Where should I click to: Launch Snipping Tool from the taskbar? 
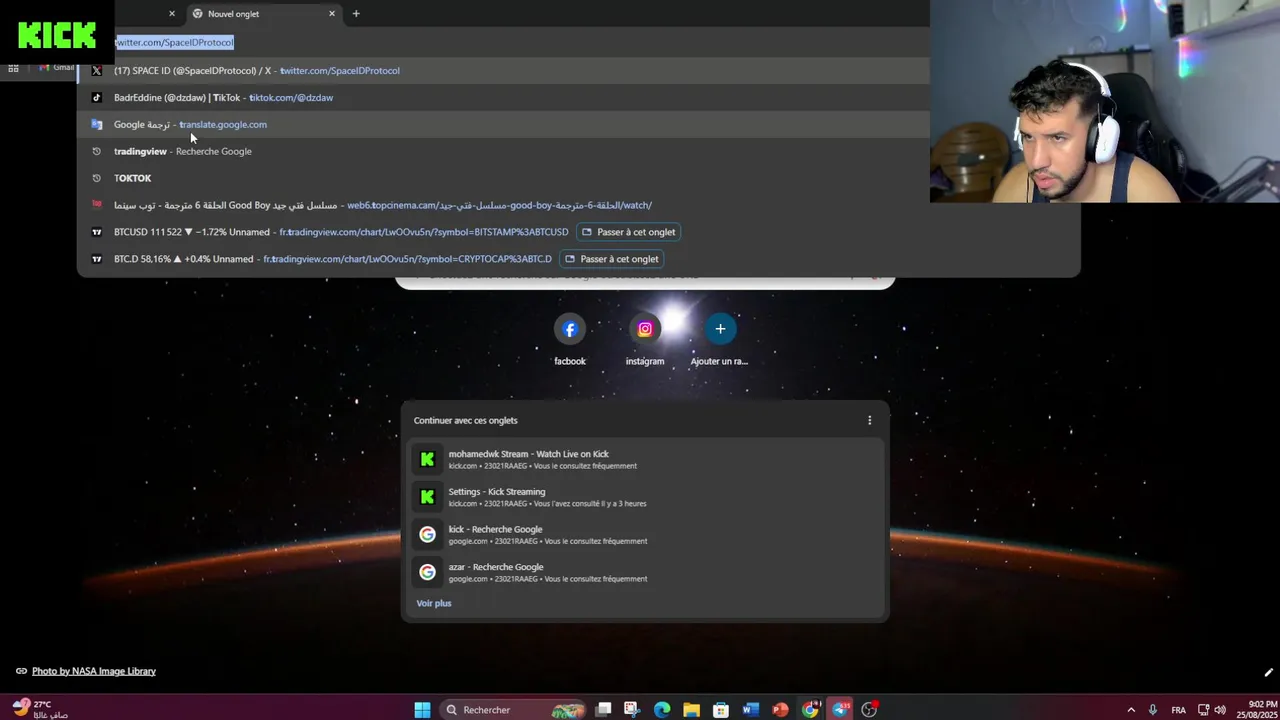(x=632, y=710)
